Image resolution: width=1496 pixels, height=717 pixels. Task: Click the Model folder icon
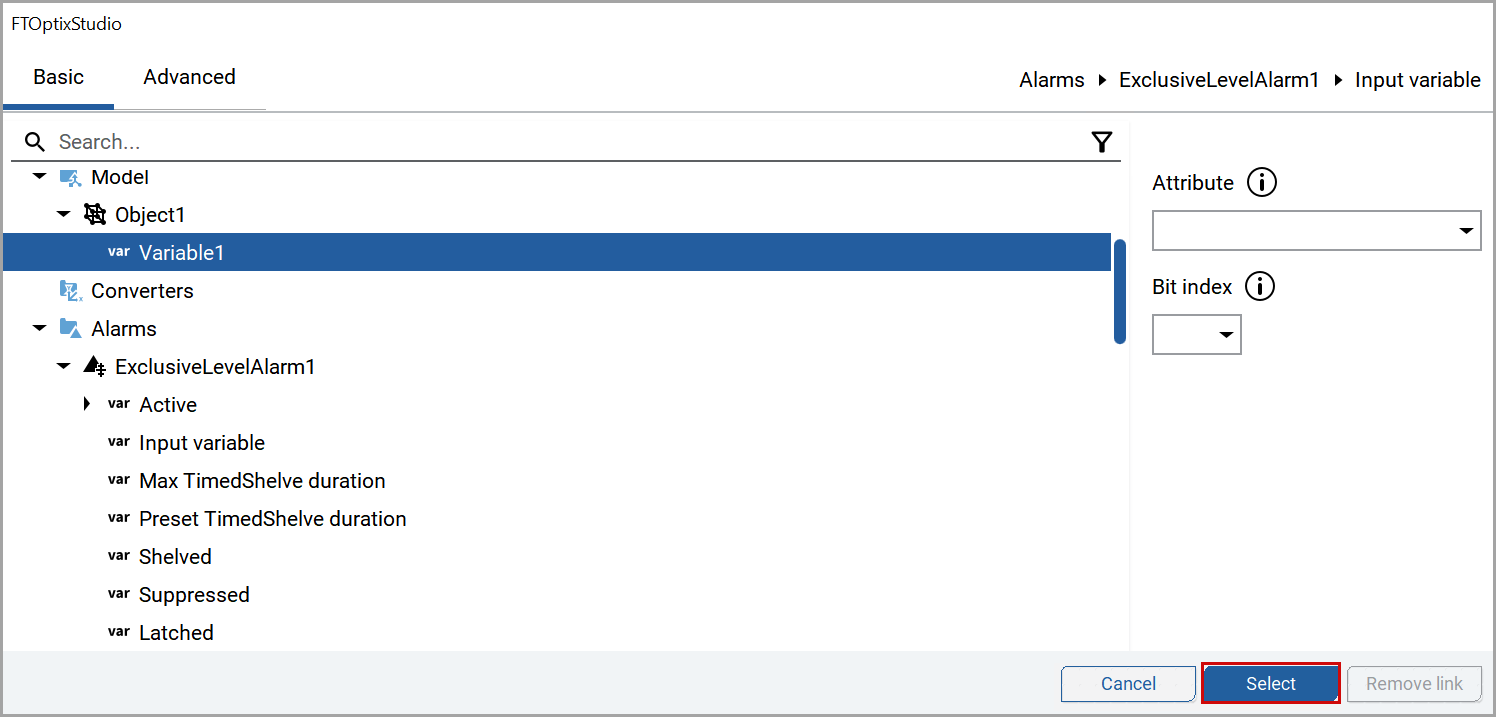69,177
